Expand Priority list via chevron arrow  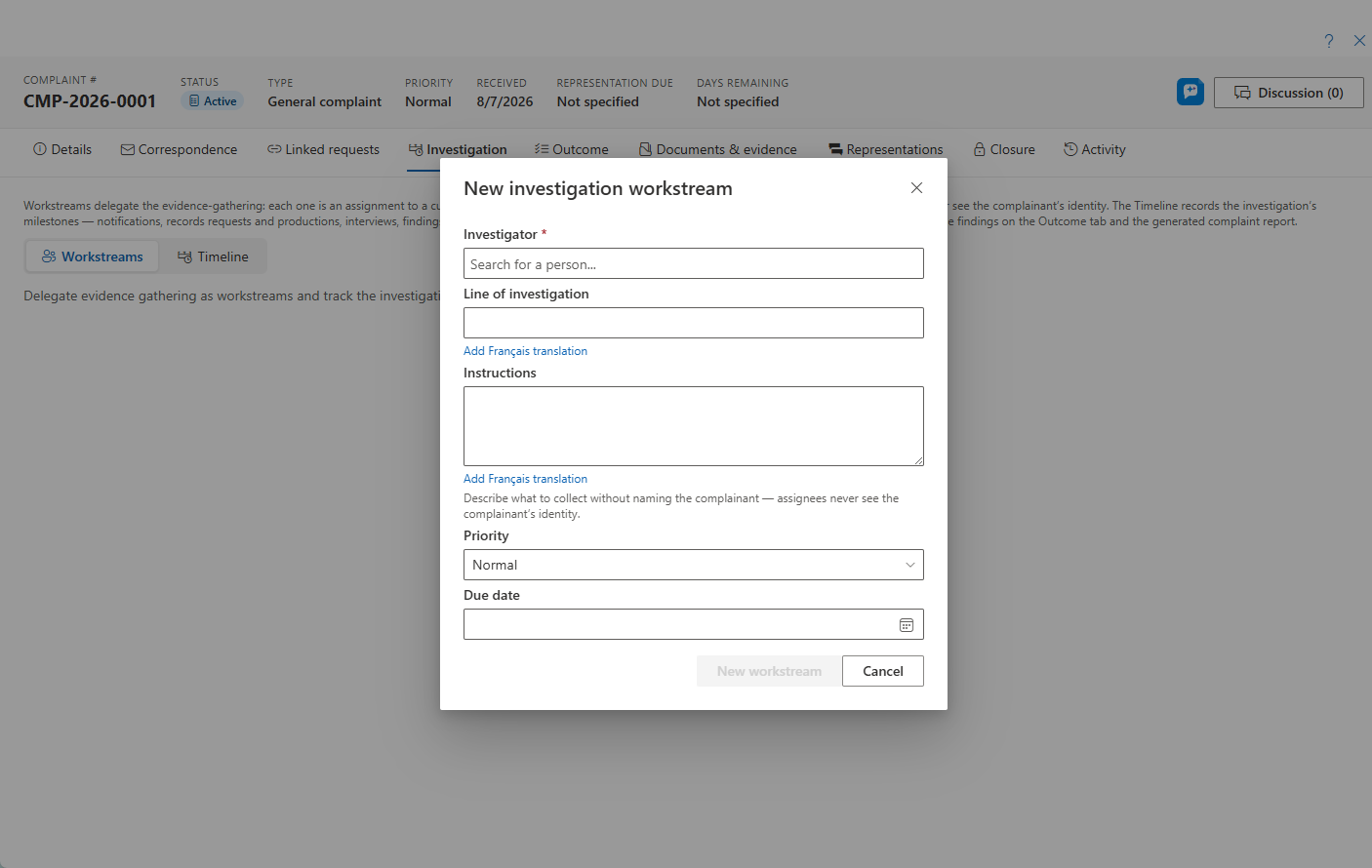point(909,565)
